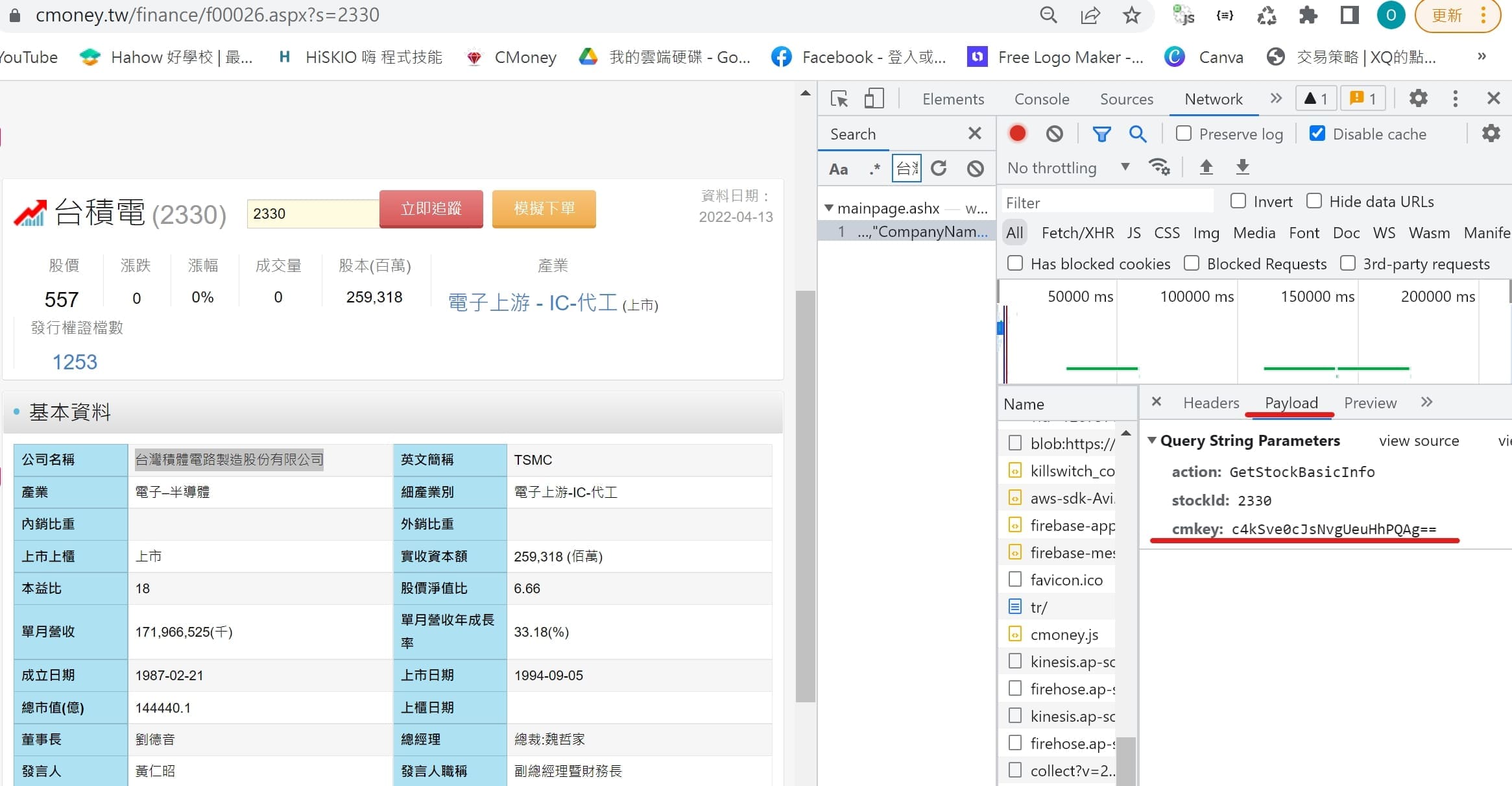Select the DevTools inspect element picker icon
This screenshot has height=786, width=1512.
(x=839, y=99)
